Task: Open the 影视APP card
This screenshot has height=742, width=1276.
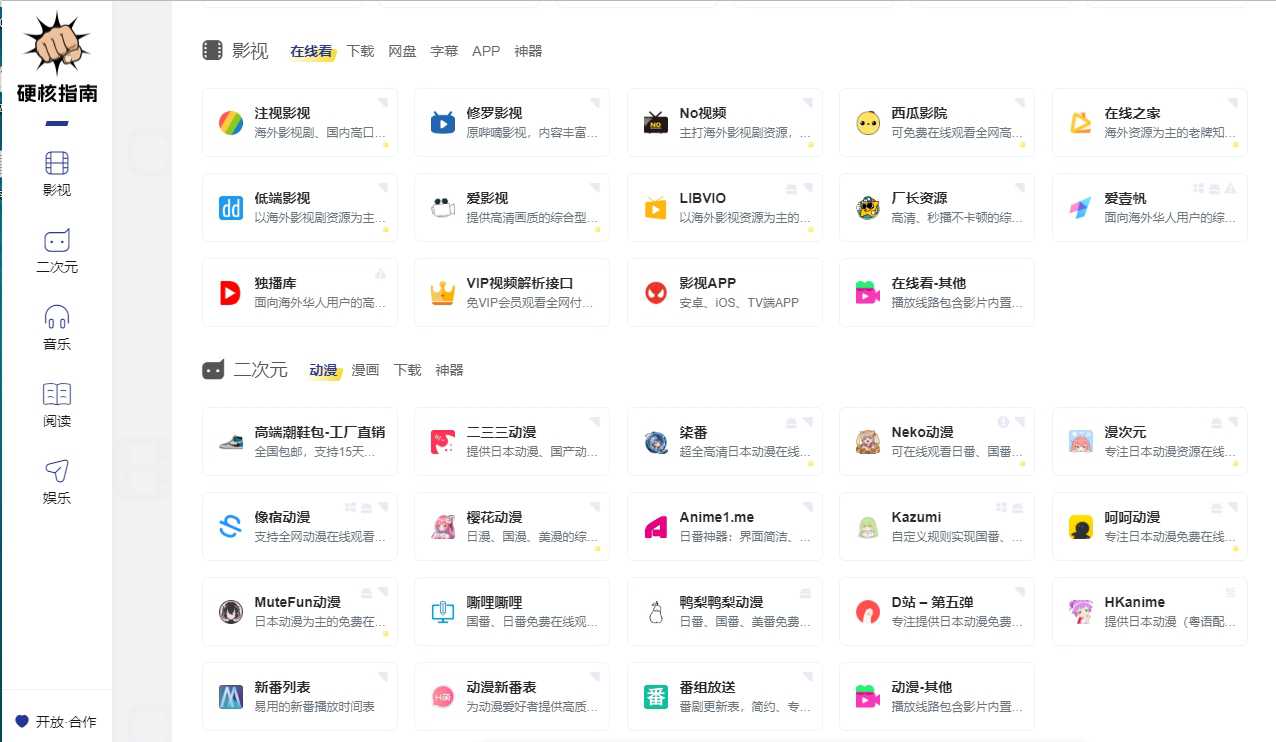Action: tap(724, 292)
